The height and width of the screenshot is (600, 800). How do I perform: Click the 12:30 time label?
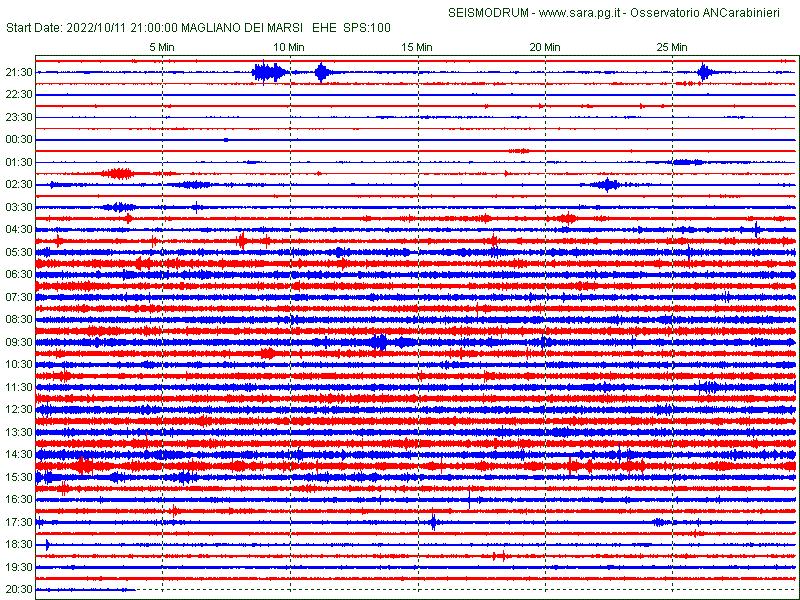(x=19, y=410)
